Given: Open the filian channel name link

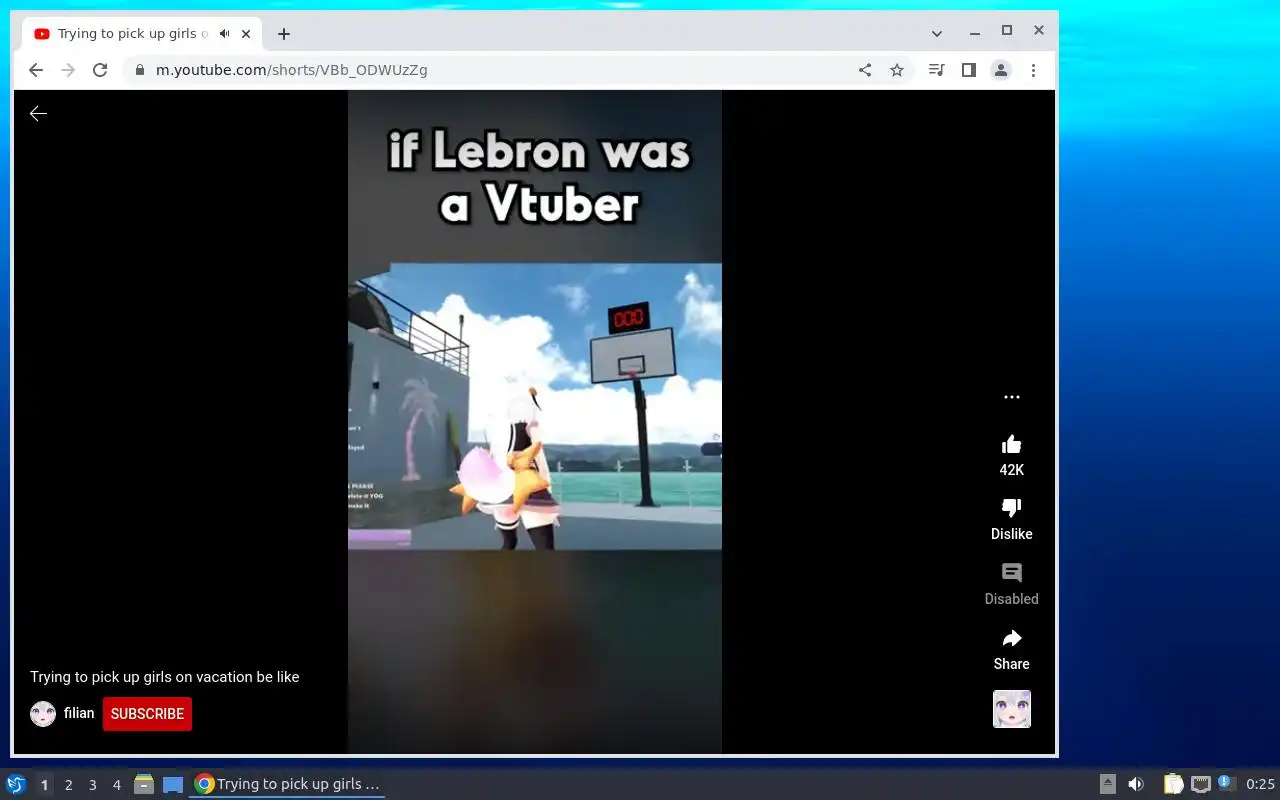Looking at the screenshot, I should point(79,713).
